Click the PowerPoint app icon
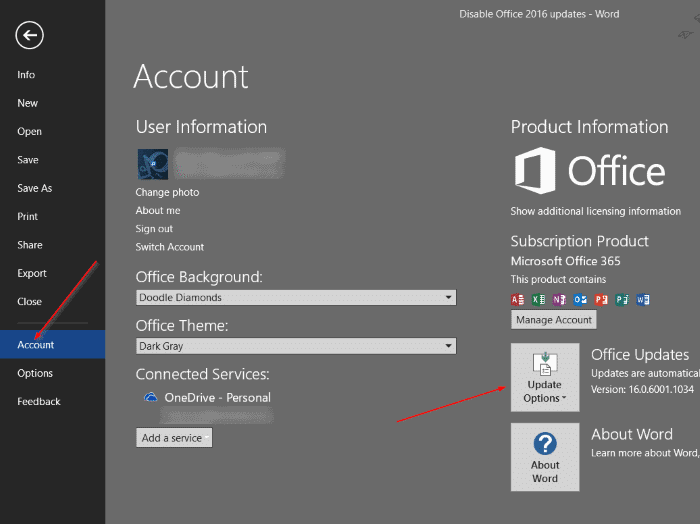The width and height of the screenshot is (700, 524). 601,299
